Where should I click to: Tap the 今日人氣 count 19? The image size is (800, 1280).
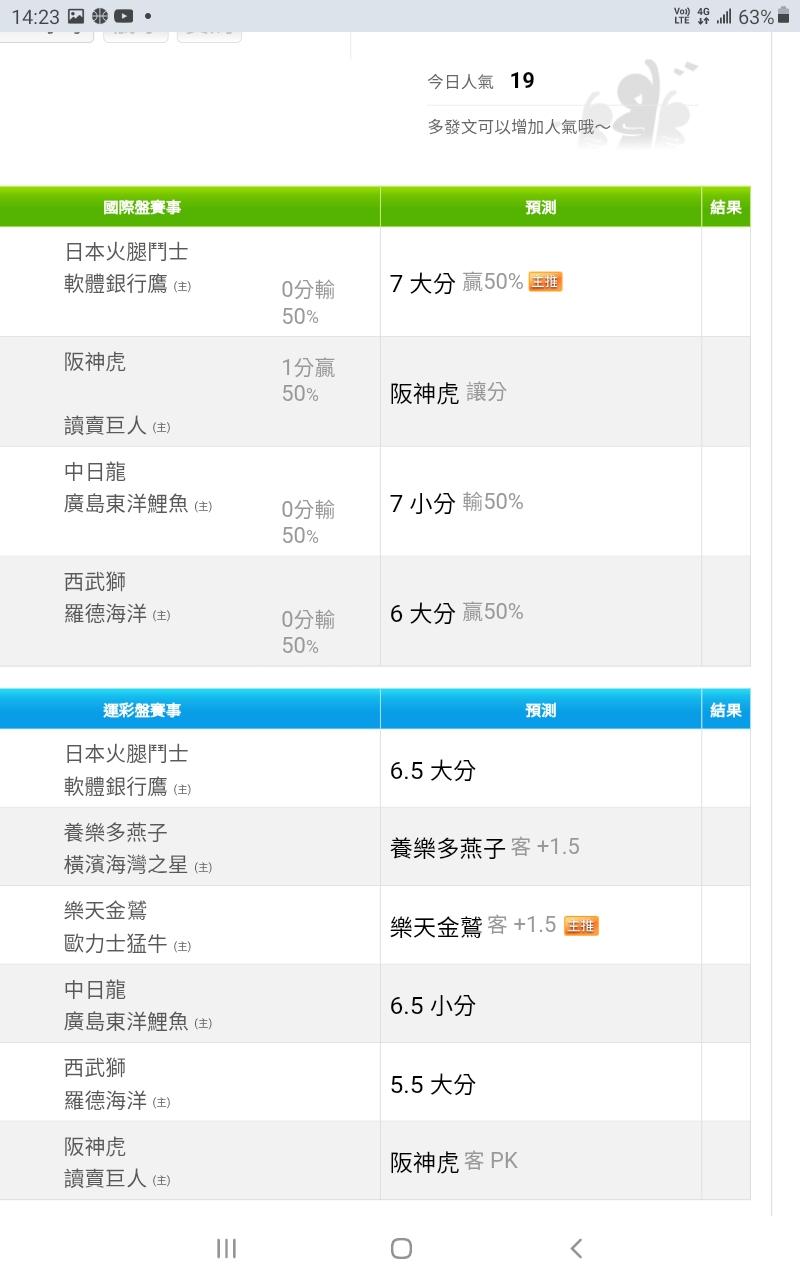pyautogui.click(x=522, y=81)
